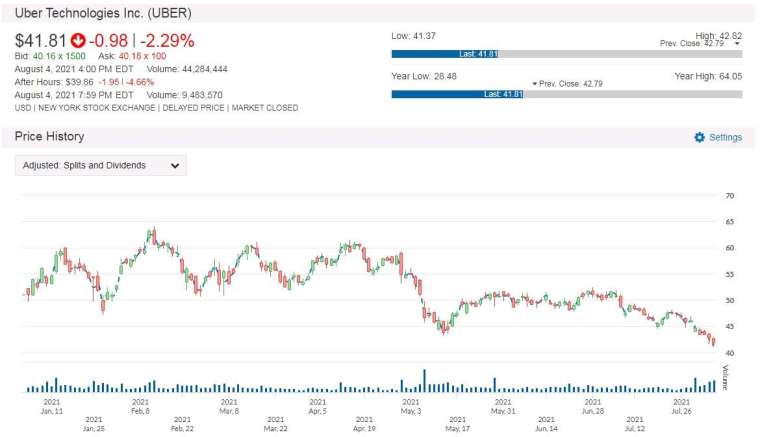Click the year range Prev. Close: 42.79 marker
Viewport: 760px width, 437px height.
[568, 84]
